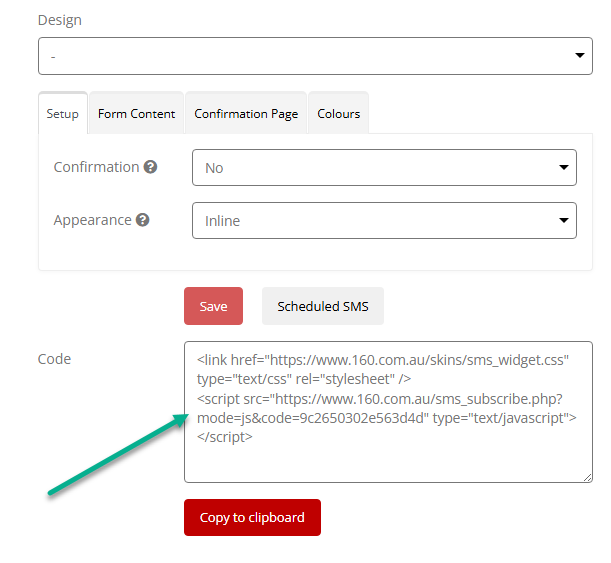Switch to the Setup tab
This screenshot has height=563, width=611.
pyautogui.click(x=63, y=114)
